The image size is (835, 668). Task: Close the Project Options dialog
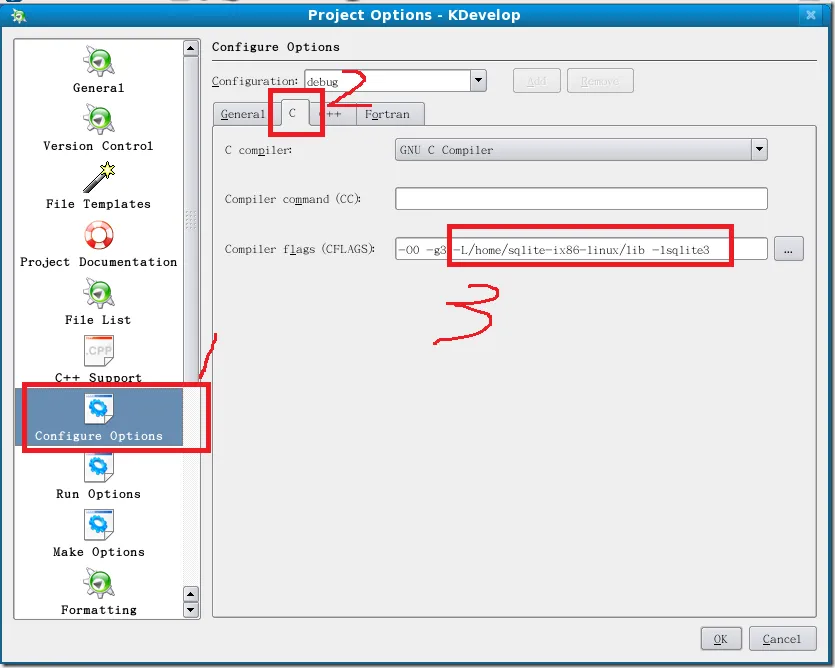(x=811, y=15)
